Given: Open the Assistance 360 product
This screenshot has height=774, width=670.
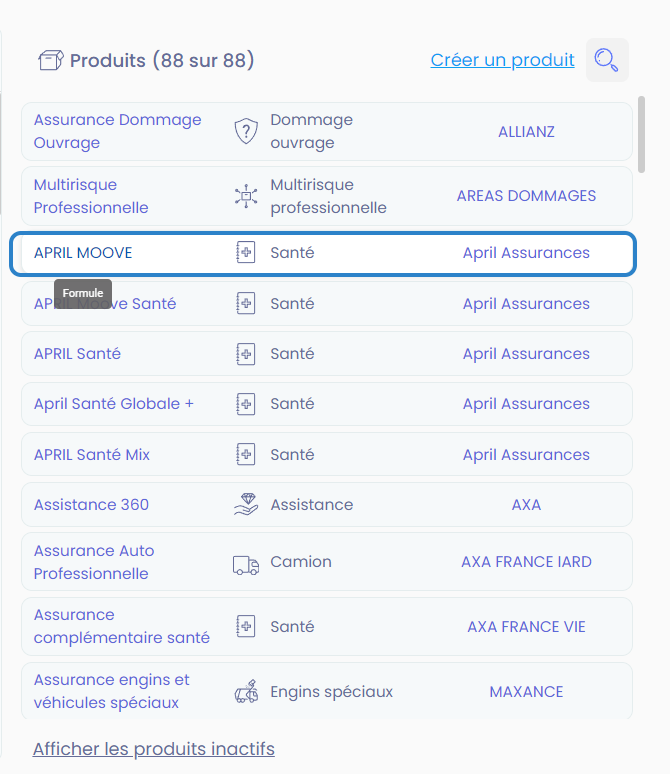Looking at the screenshot, I should 91,504.
